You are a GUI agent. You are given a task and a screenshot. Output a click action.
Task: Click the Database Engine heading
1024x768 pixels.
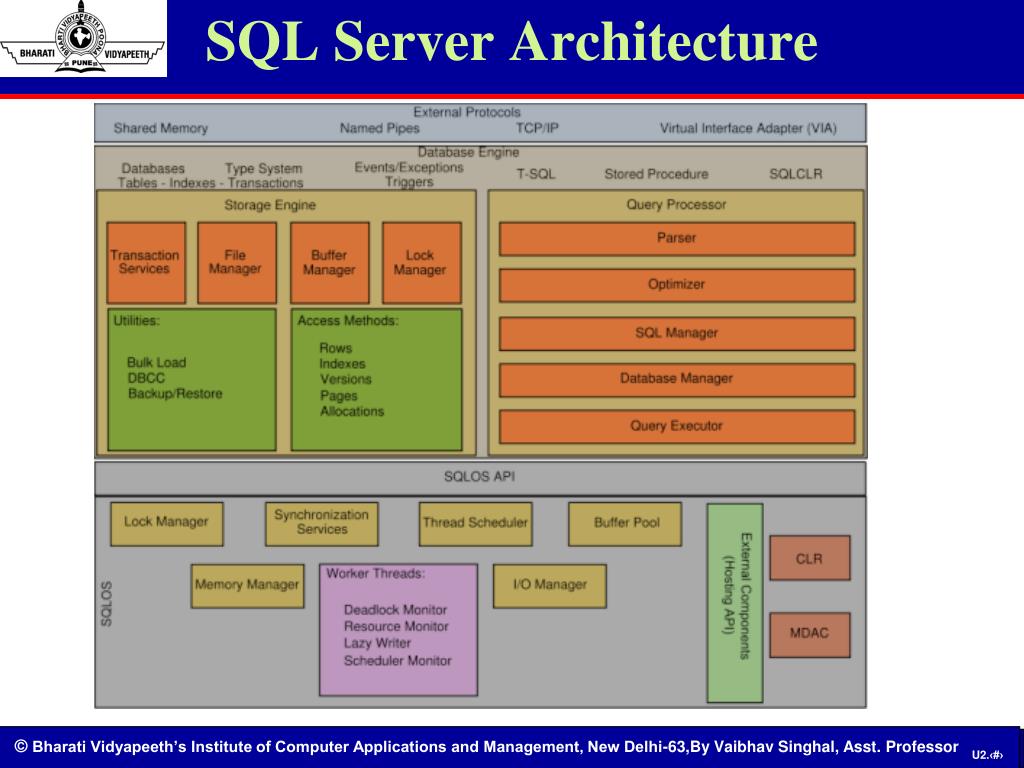point(468,152)
